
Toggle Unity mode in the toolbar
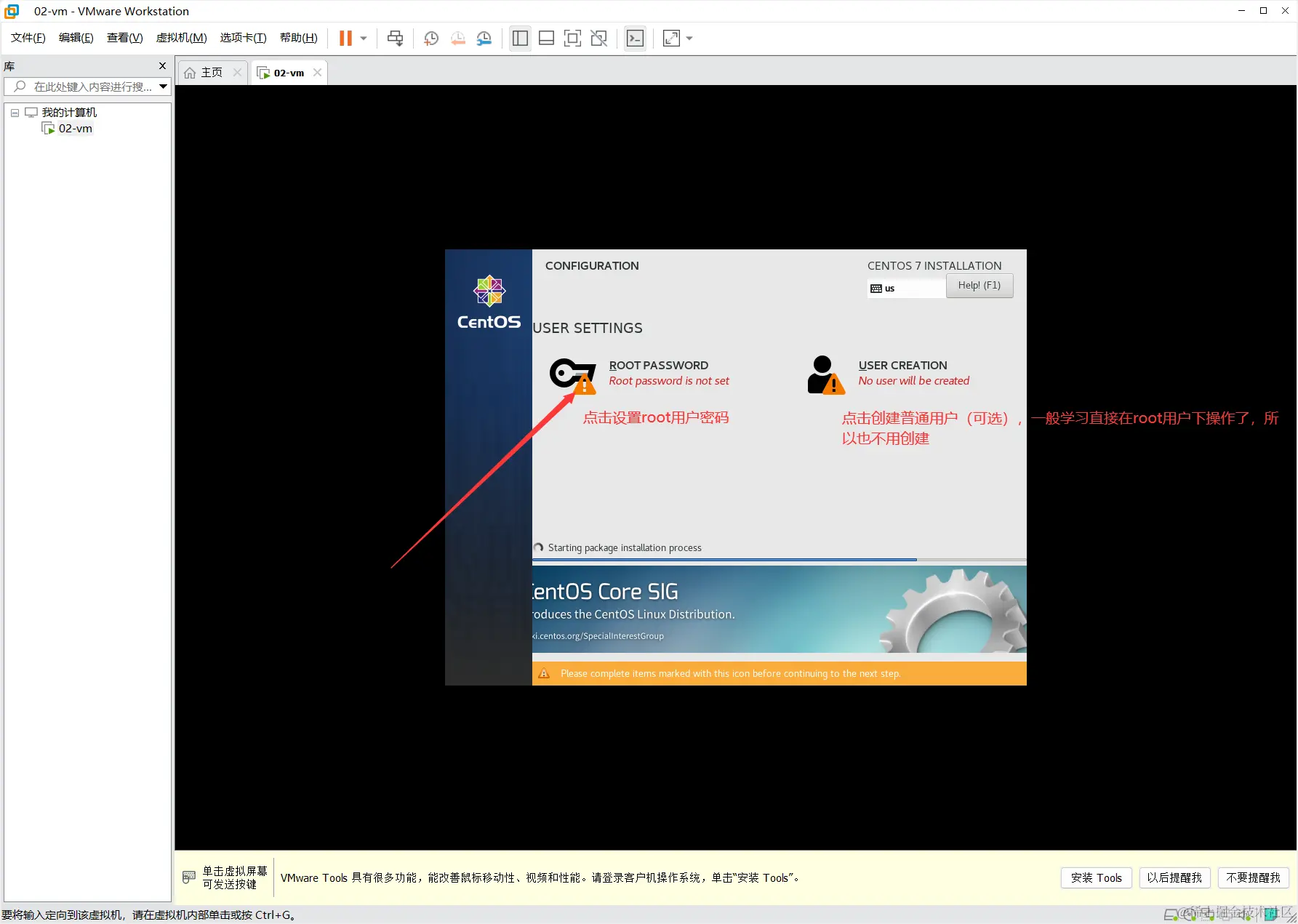[x=599, y=39]
